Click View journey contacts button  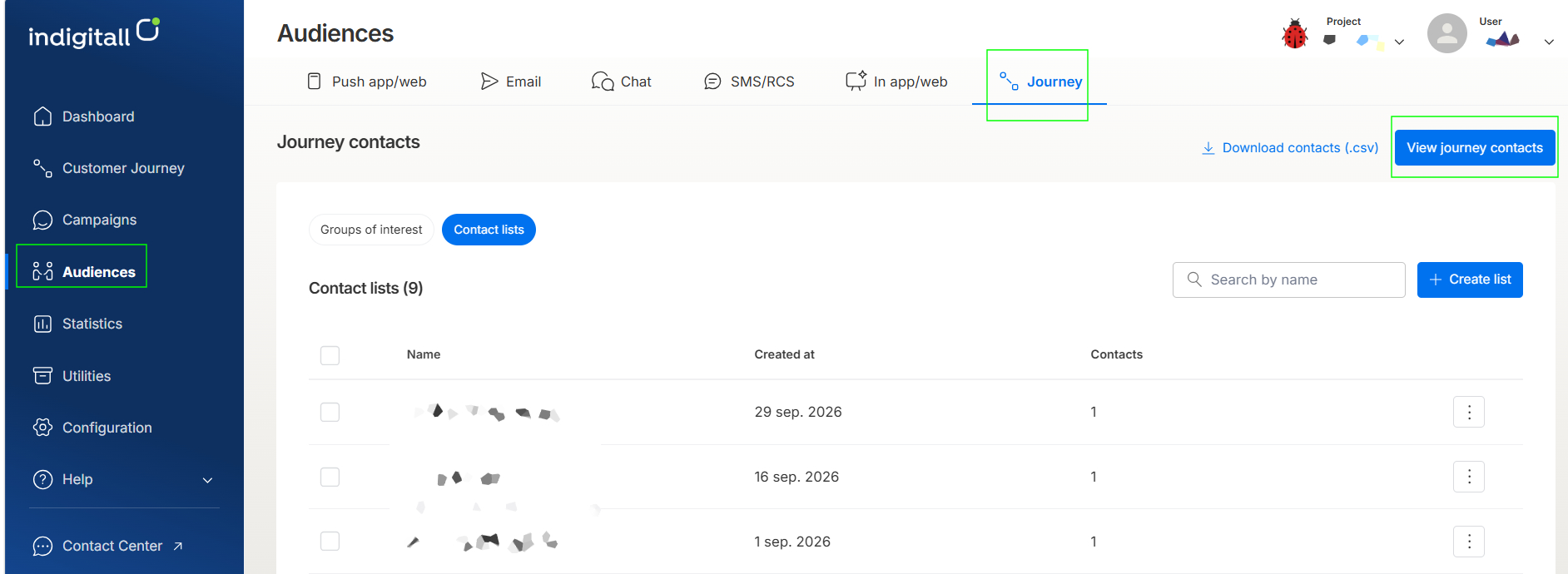(x=1475, y=148)
